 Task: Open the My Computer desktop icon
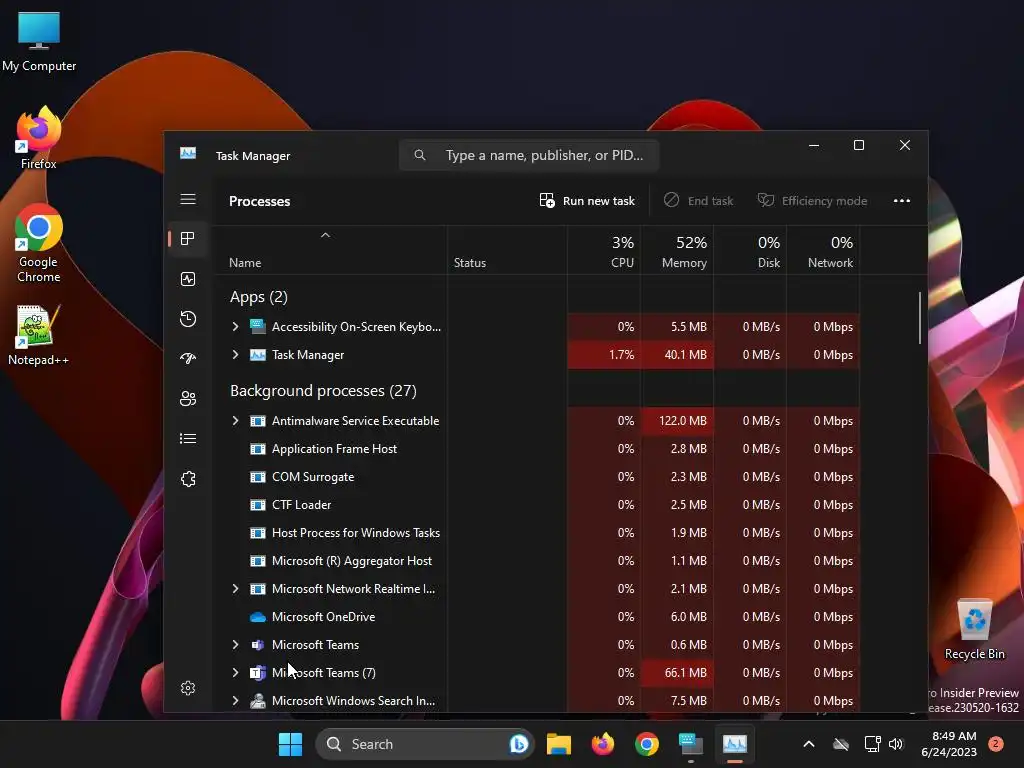[x=39, y=42]
